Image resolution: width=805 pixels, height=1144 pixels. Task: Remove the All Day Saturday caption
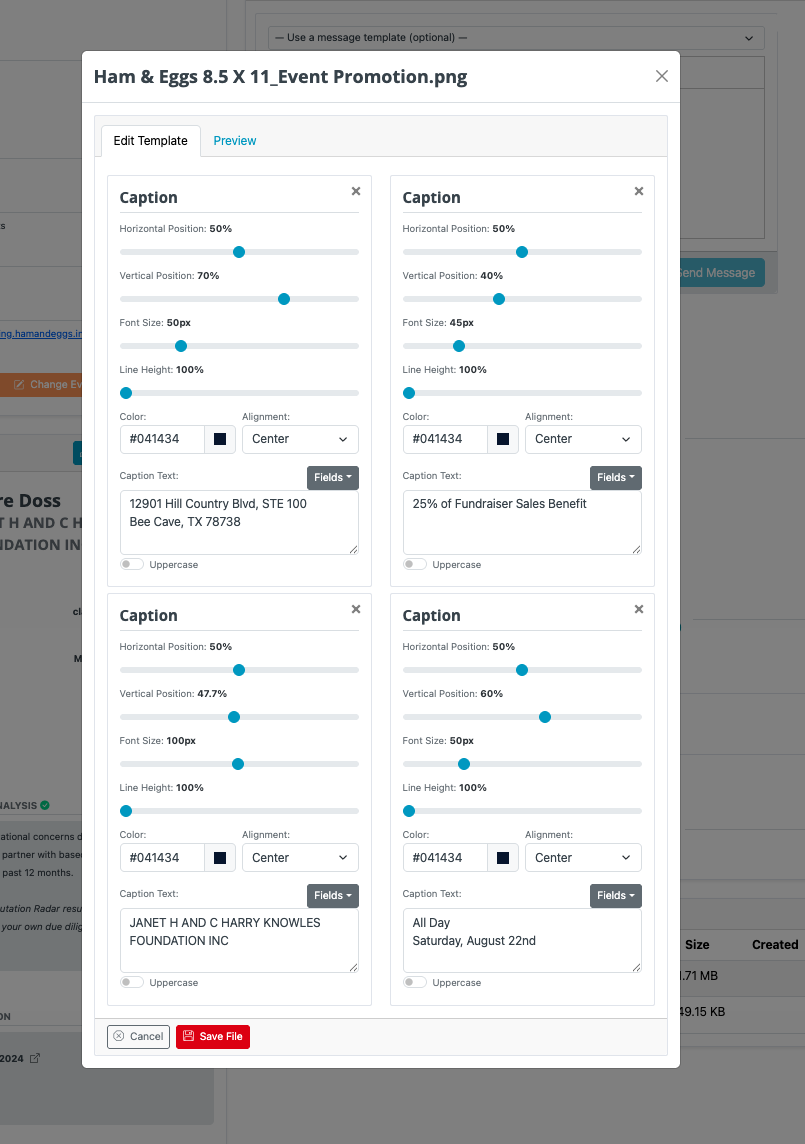639,609
